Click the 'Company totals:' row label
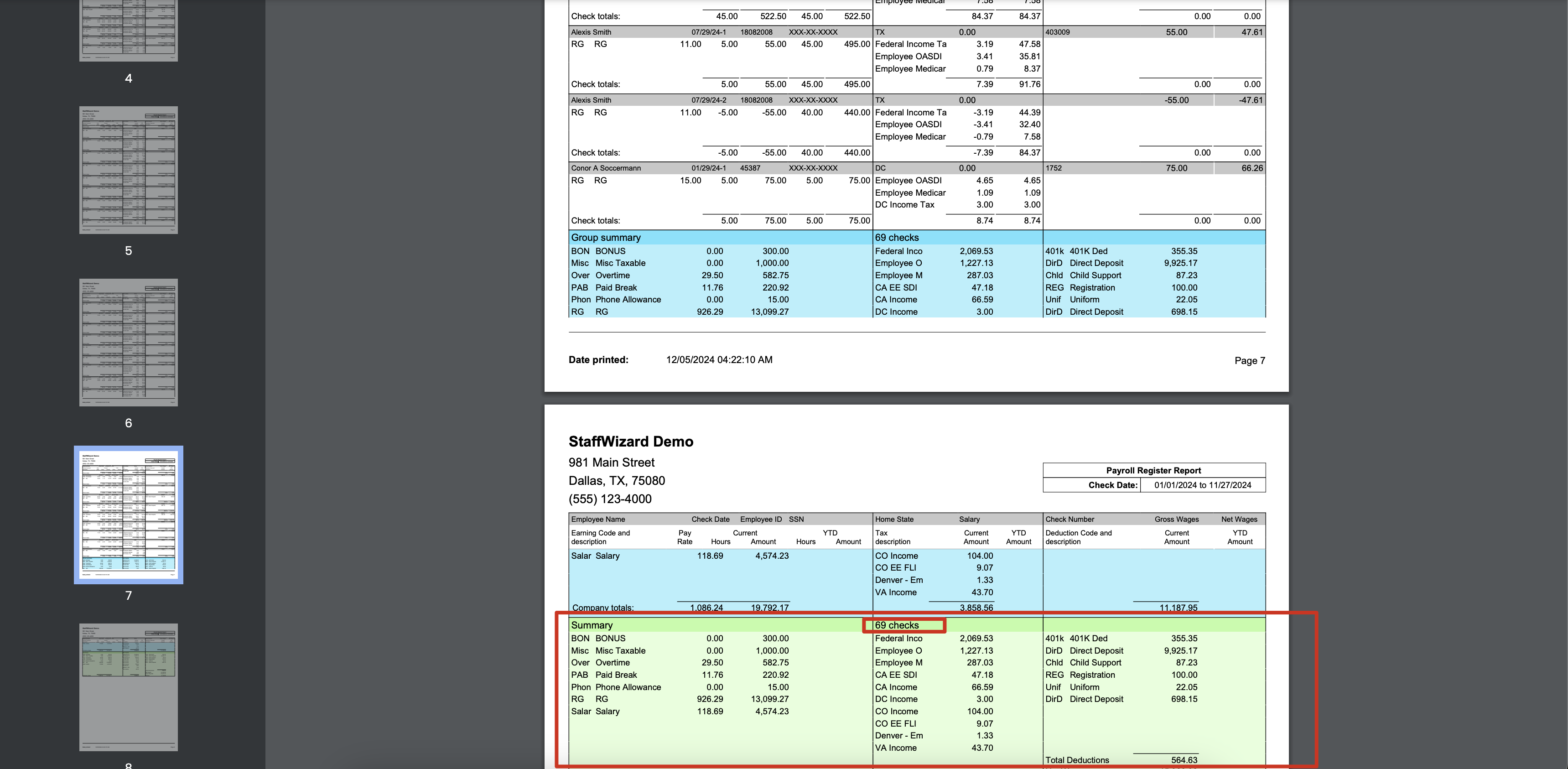The height and width of the screenshot is (769, 1568). pyautogui.click(x=602, y=608)
